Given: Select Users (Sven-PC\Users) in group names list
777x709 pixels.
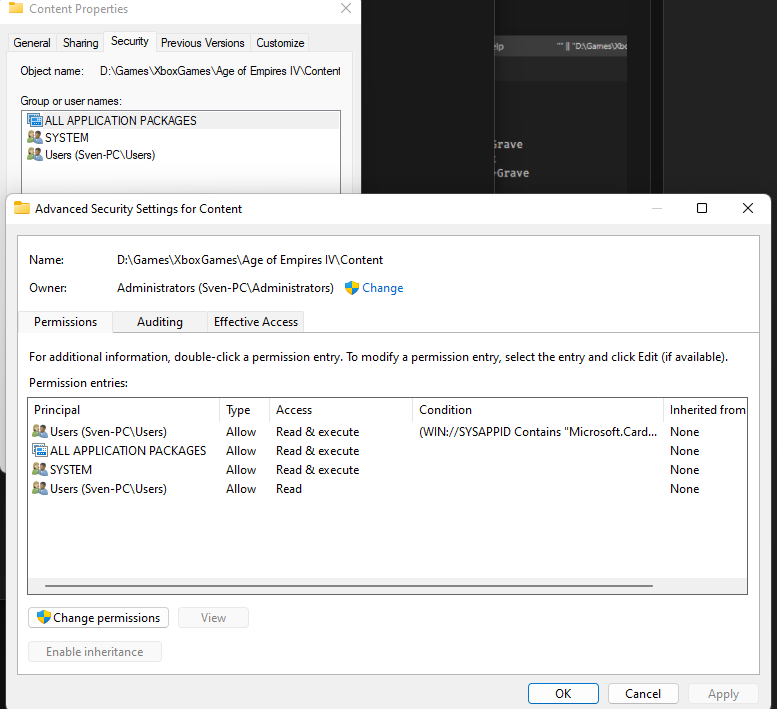Looking at the screenshot, I should (181, 155).
